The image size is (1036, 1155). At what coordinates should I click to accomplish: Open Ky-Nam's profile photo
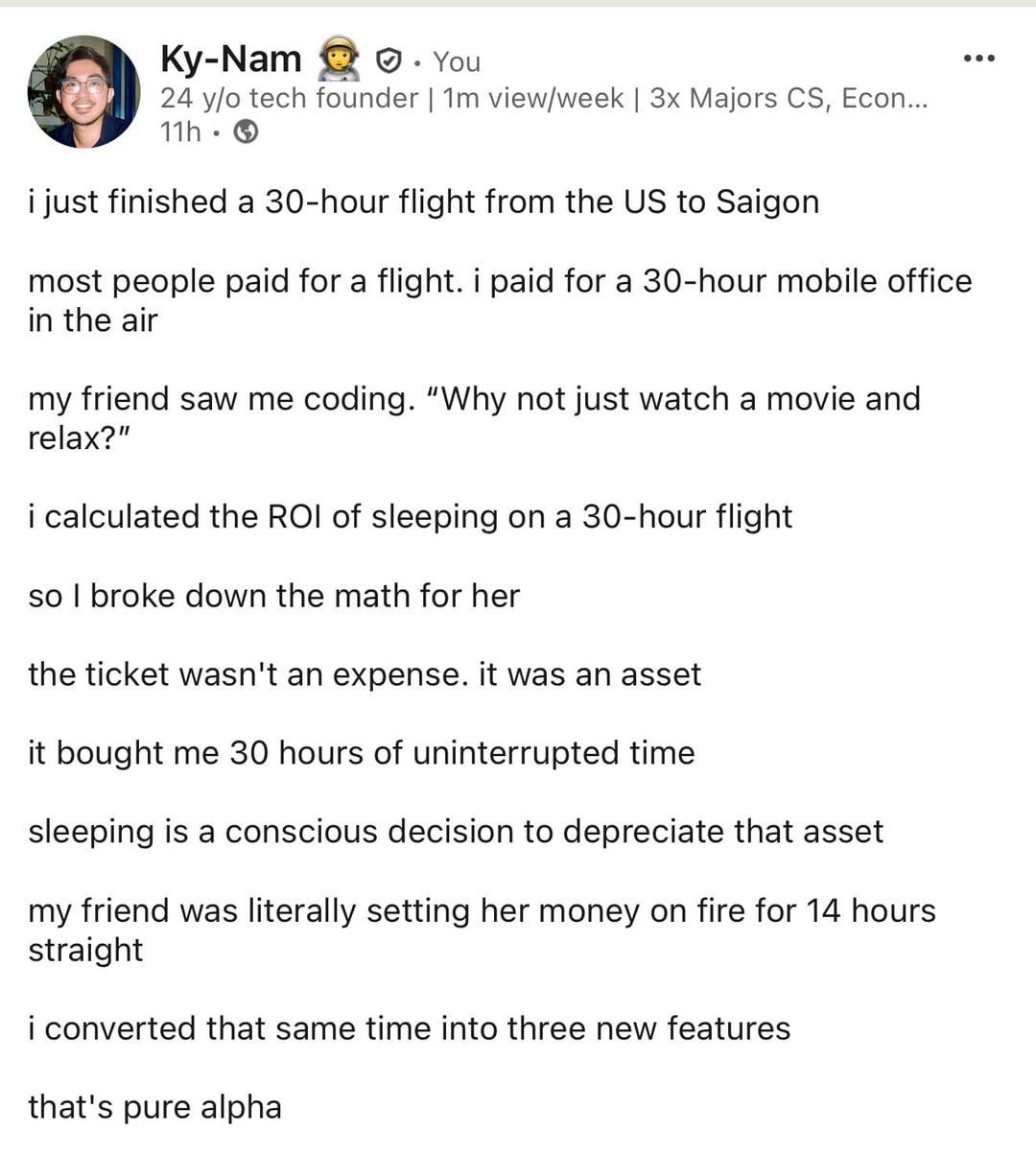click(83, 92)
